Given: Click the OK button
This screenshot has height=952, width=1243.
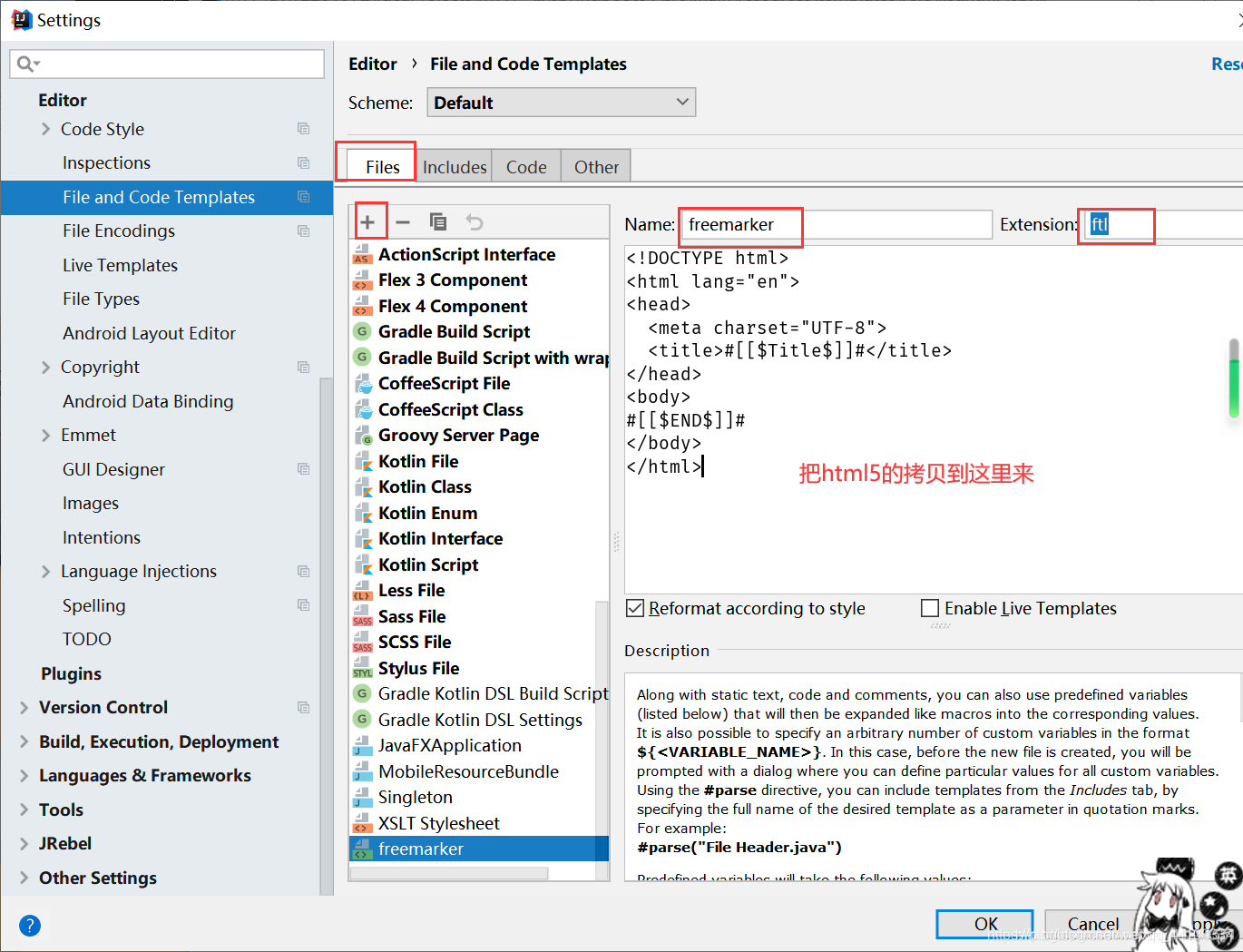Looking at the screenshot, I should click(985, 924).
